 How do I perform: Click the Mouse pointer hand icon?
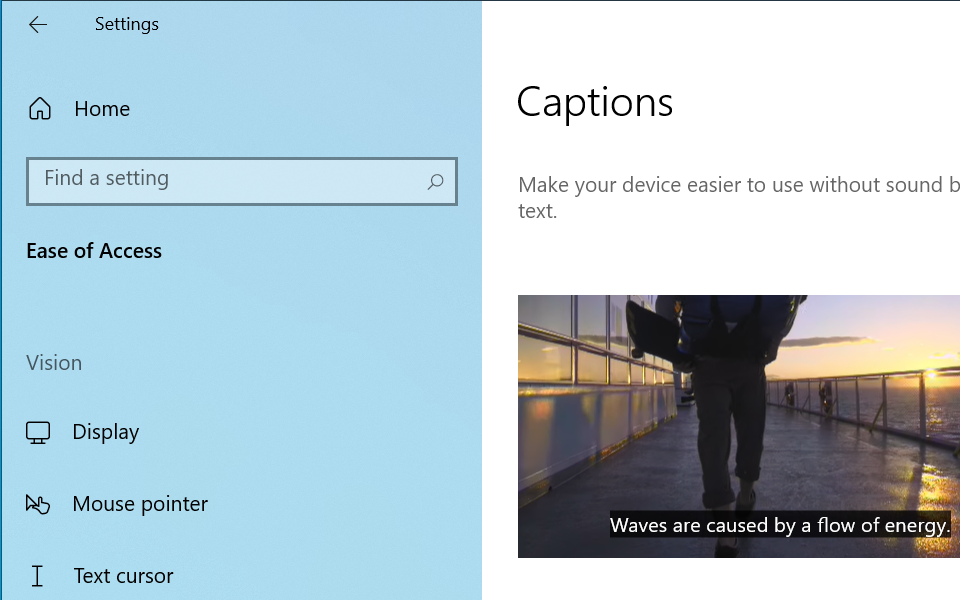coord(39,503)
